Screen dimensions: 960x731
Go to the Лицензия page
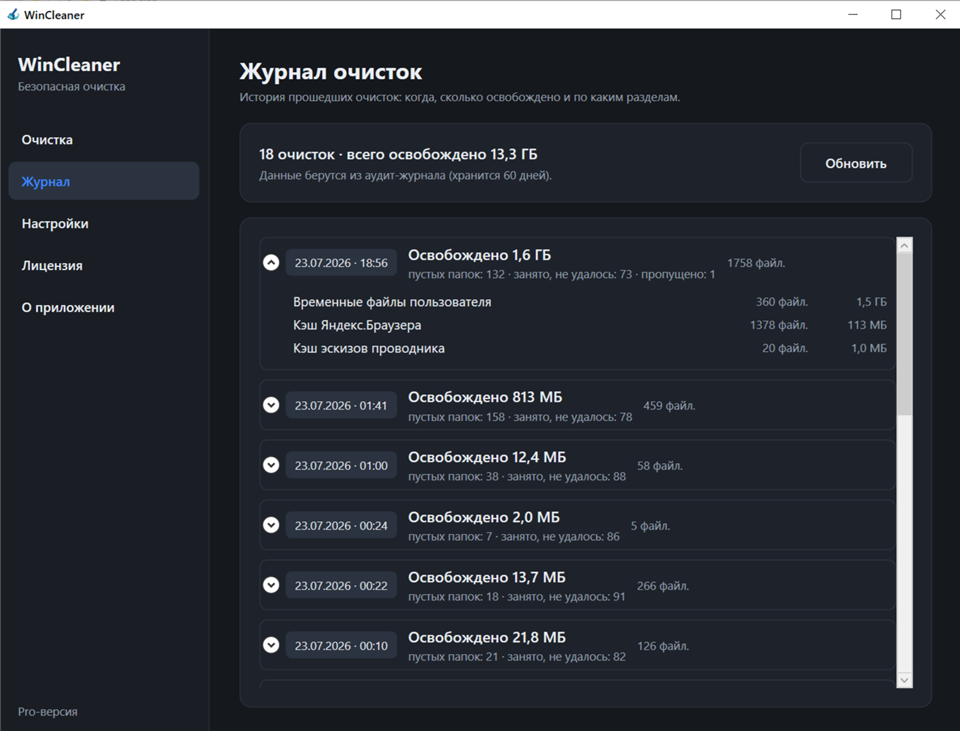103,265
